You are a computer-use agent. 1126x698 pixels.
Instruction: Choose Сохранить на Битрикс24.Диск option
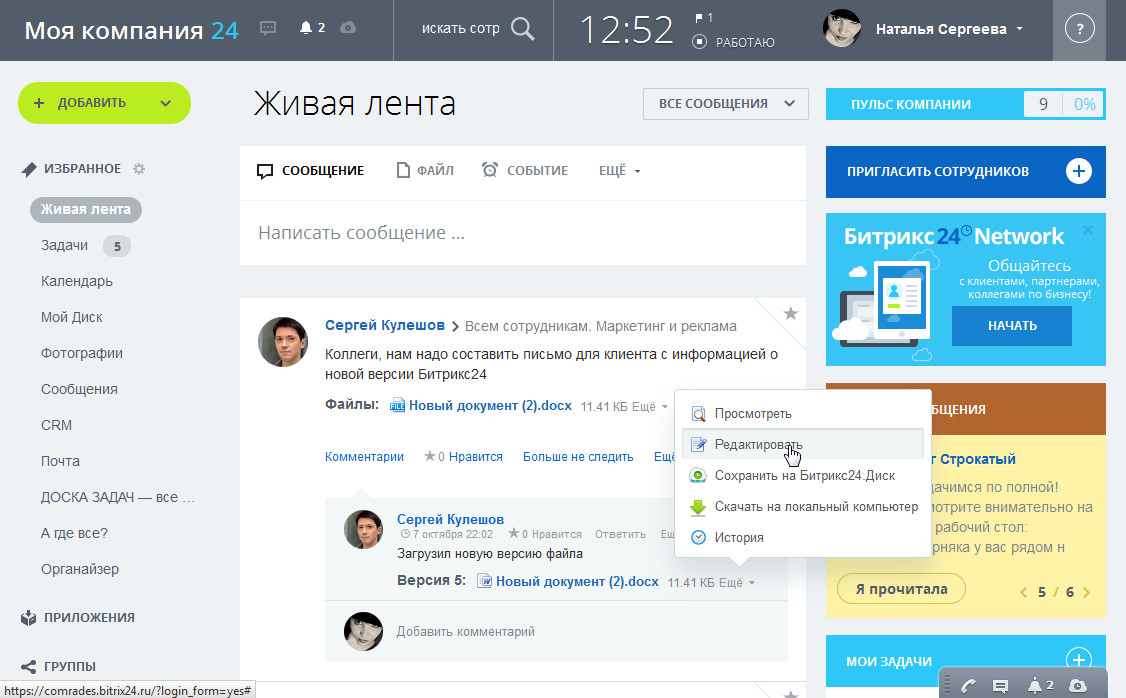click(x=803, y=475)
